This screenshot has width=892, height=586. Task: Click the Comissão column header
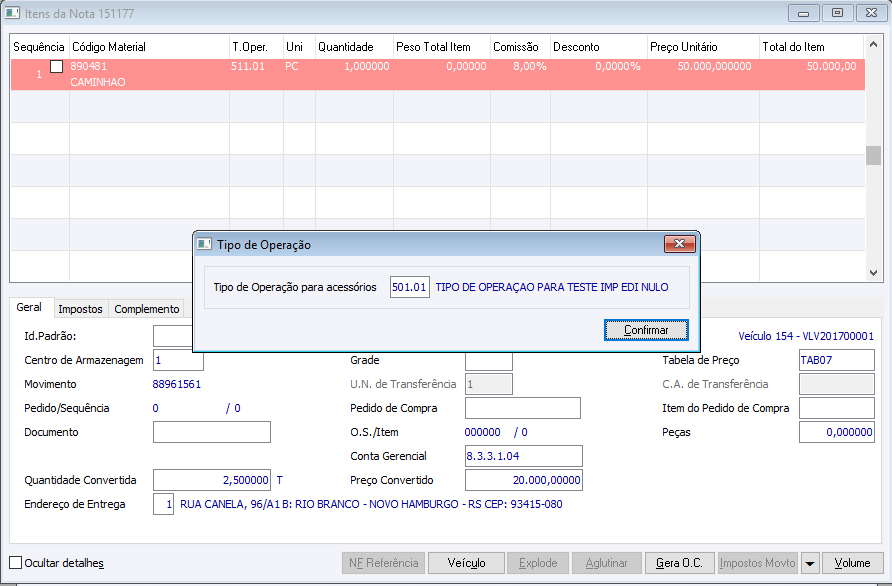point(520,47)
